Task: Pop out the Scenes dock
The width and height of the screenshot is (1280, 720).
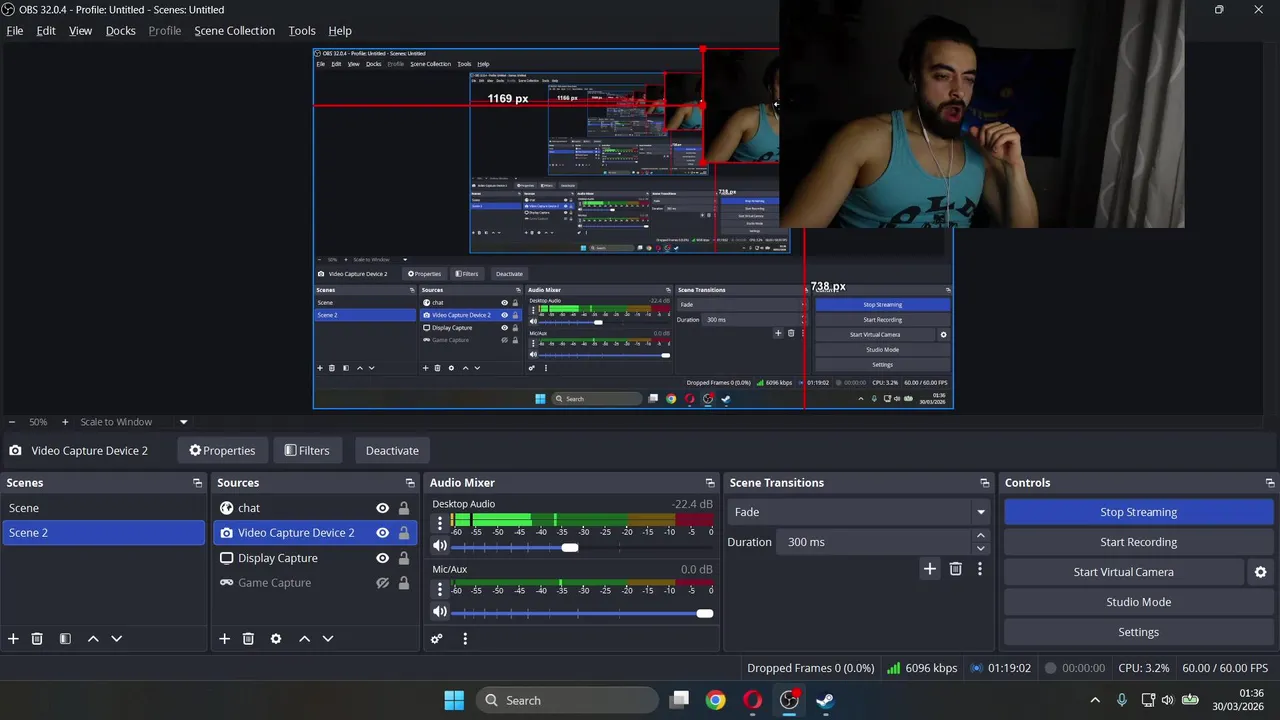Action: [197, 483]
